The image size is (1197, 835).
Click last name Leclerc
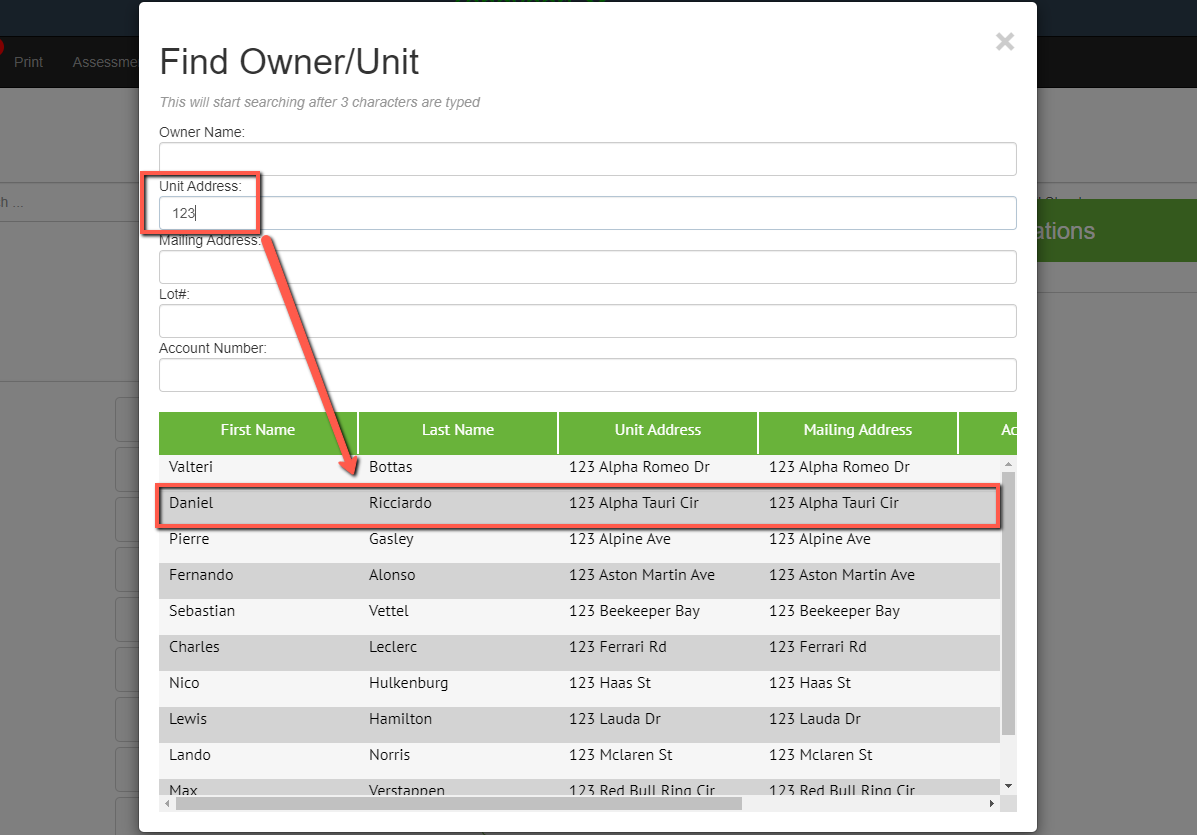(x=392, y=646)
